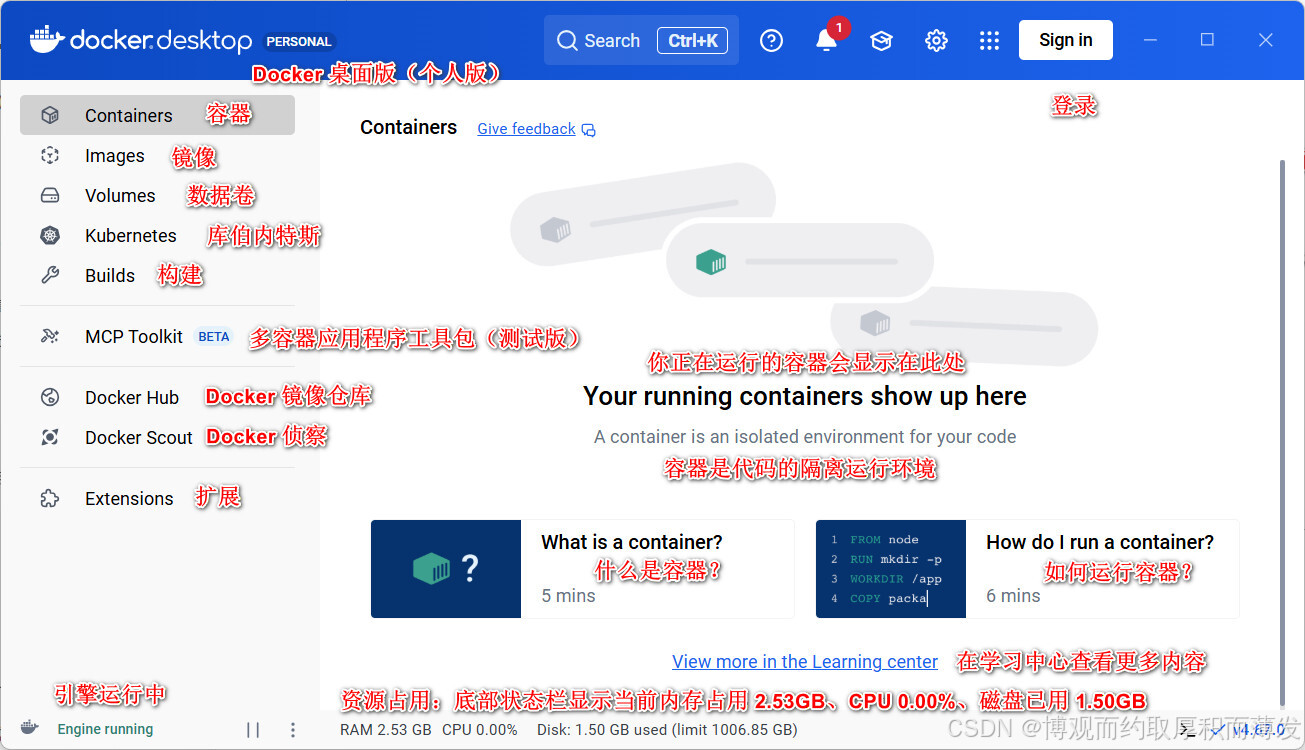
Task: Open the Images section in the sidebar
Action: (114, 156)
